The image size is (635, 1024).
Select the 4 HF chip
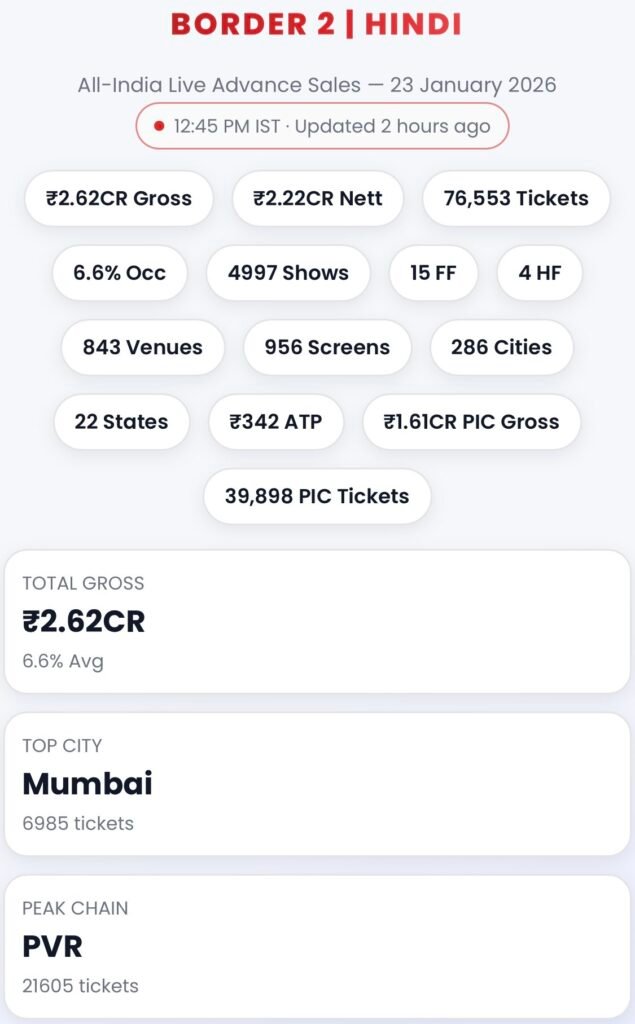(539, 273)
